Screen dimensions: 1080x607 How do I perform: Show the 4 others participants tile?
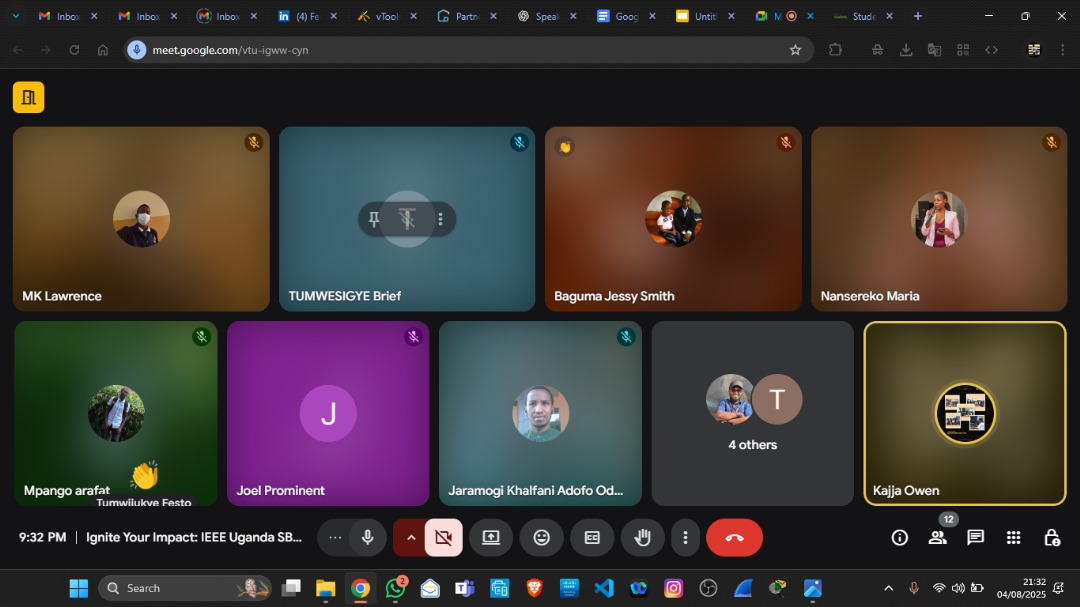pos(752,413)
